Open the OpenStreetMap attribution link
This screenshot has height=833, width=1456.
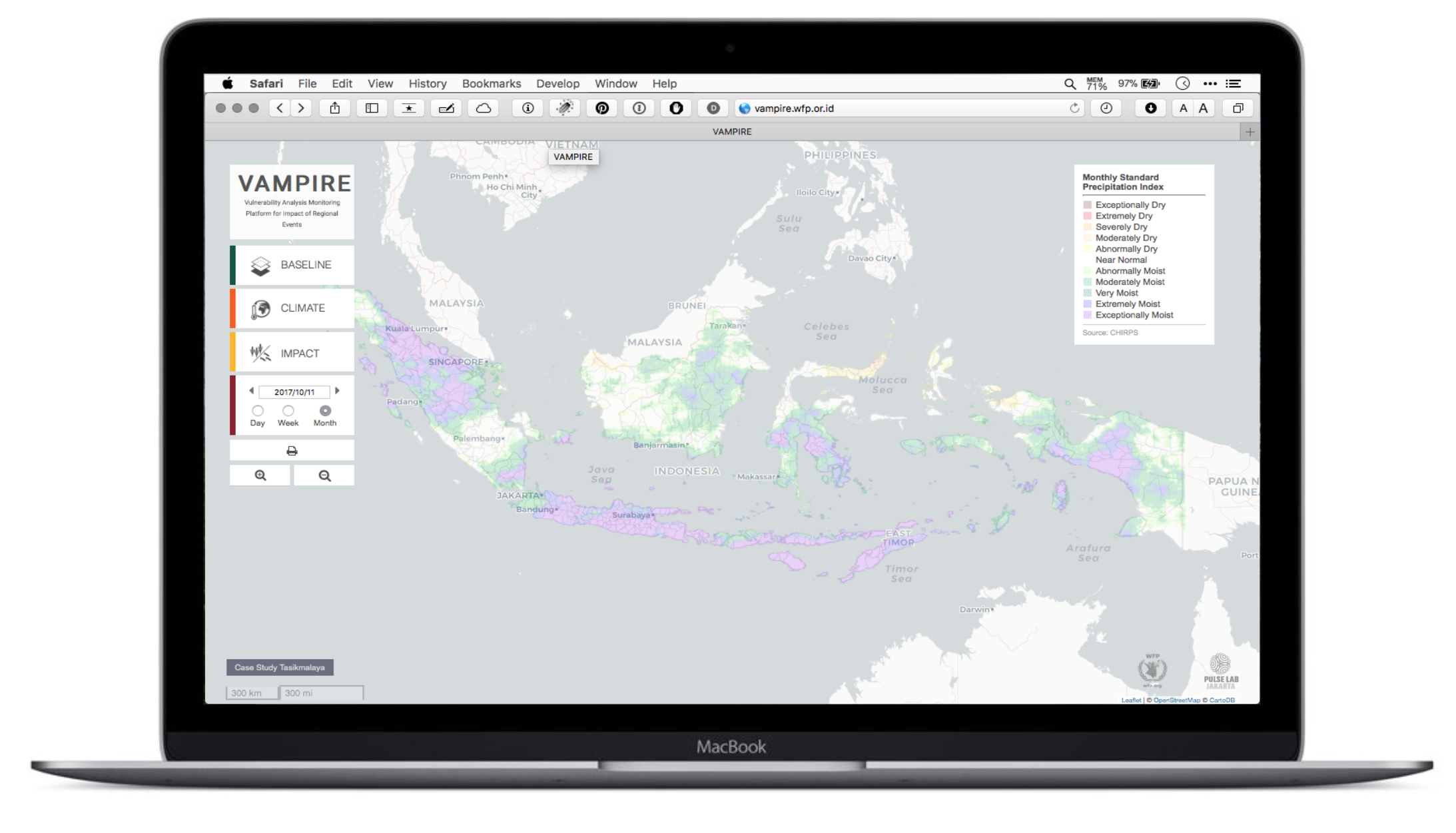click(x=1176, y=700)
